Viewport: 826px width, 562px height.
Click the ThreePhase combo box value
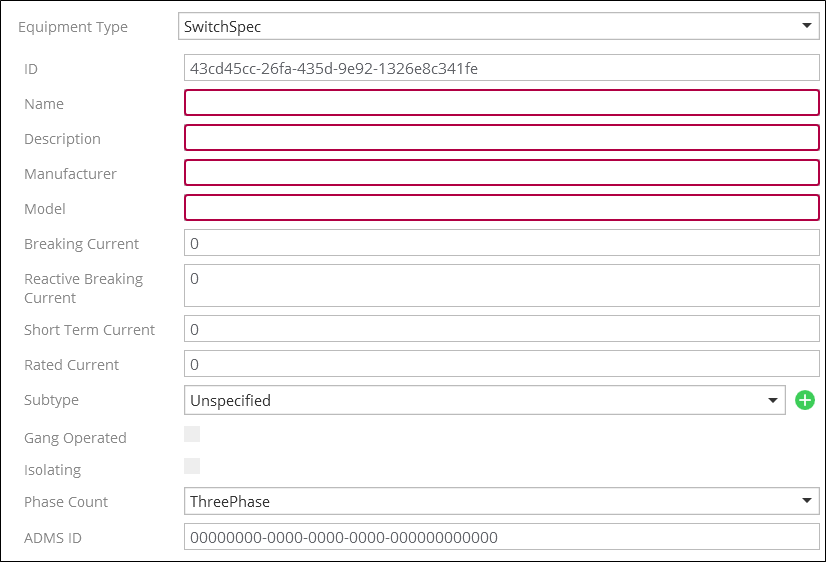pyautogui.click(x=230, y=501)
